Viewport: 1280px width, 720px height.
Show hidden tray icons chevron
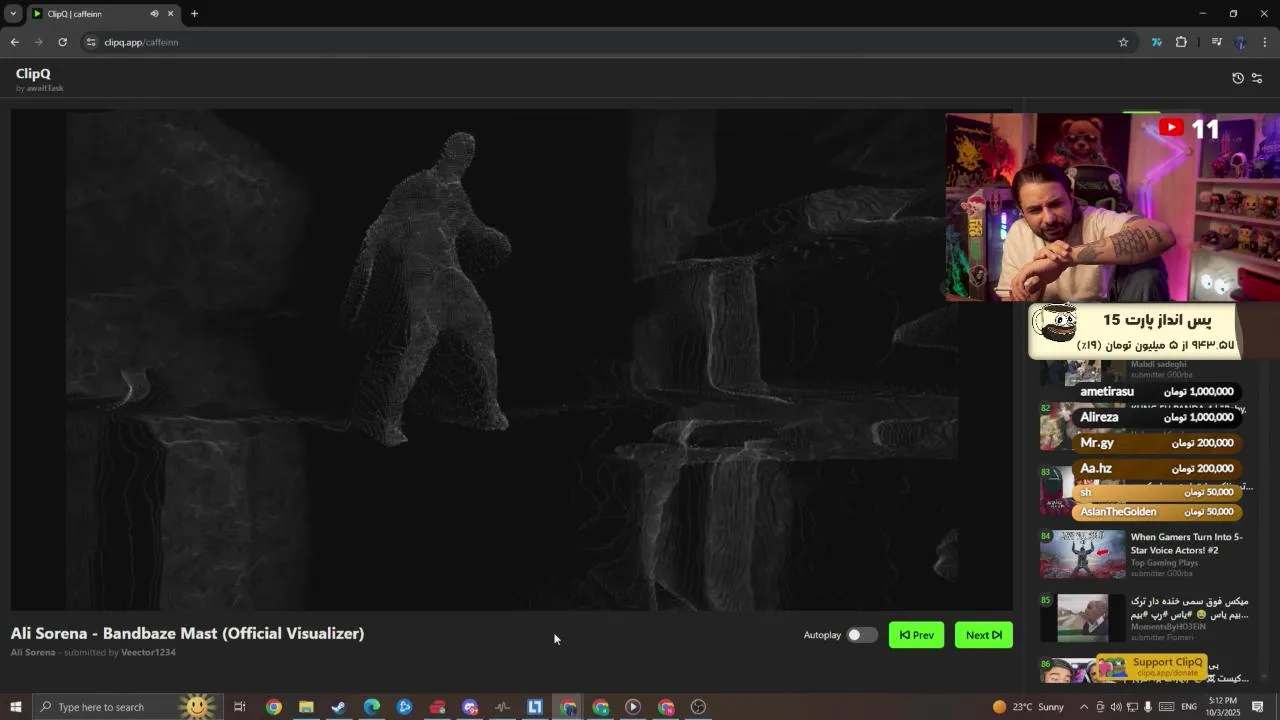[1084, 707]
